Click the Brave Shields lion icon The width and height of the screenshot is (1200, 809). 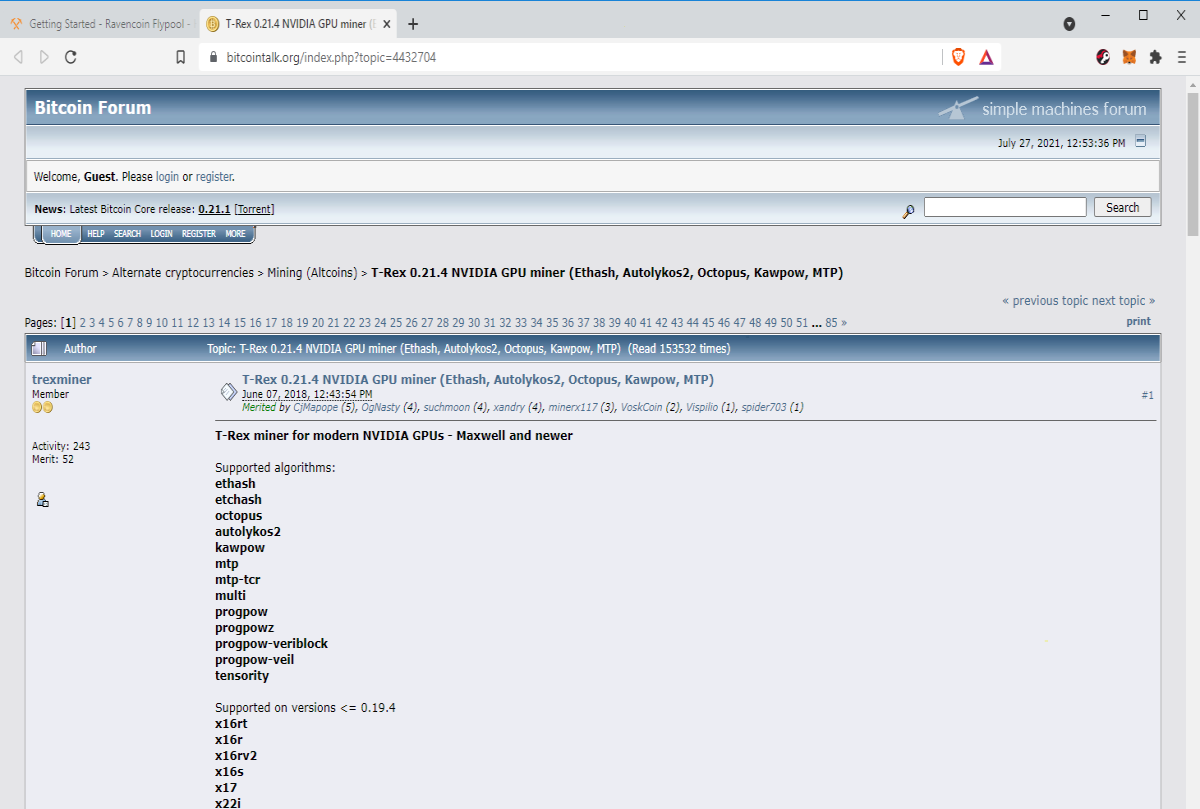[x=958, y=57]
